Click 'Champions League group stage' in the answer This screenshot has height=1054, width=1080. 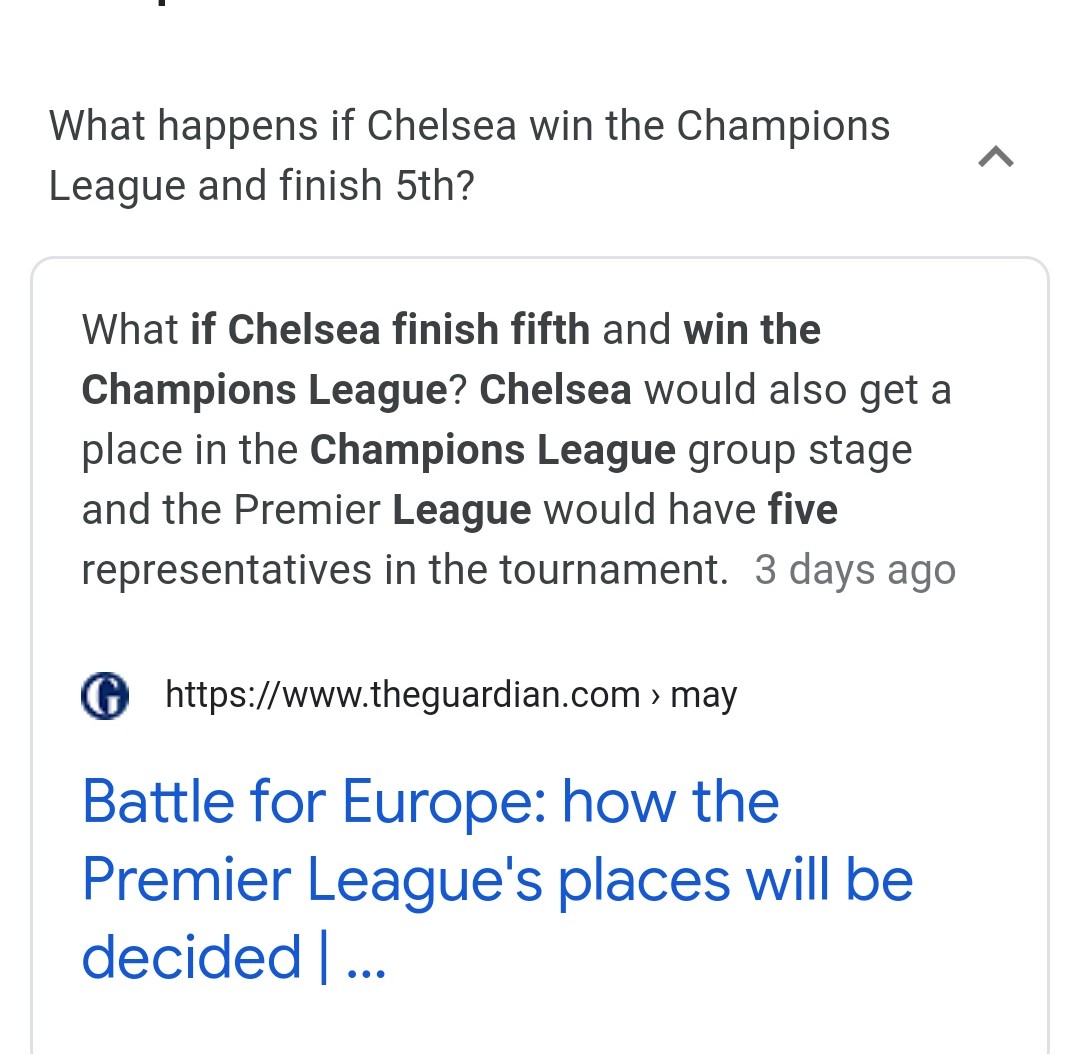tap(610, 450)
